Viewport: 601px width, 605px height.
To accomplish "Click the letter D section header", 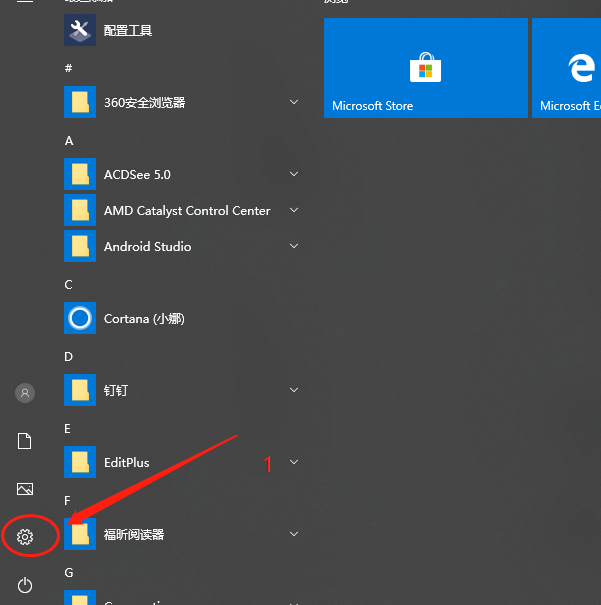I will click(x=68, y=357).
